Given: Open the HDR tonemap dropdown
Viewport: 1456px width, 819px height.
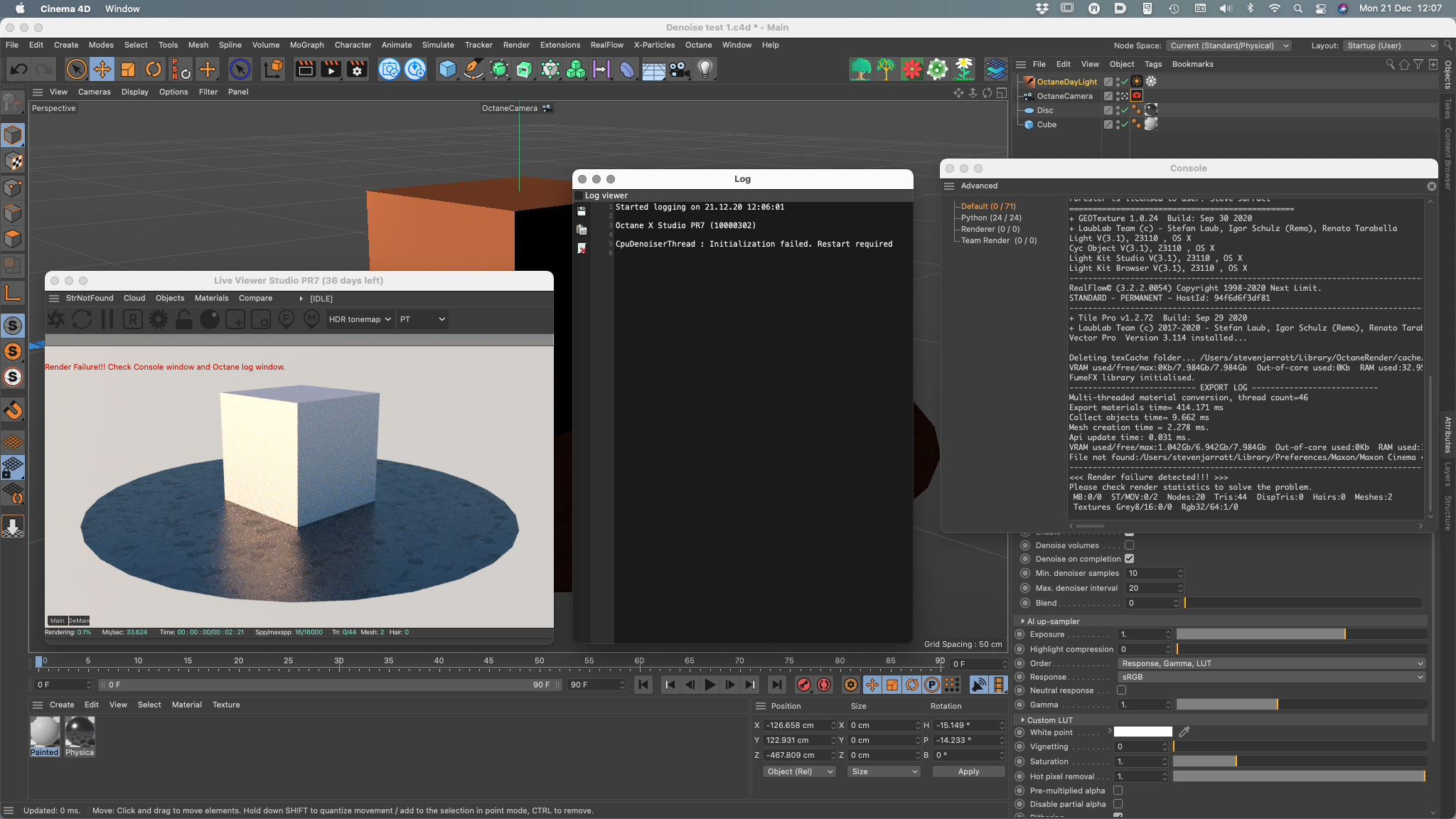Looking at the screenshot, I should click(x=360, y=319).
